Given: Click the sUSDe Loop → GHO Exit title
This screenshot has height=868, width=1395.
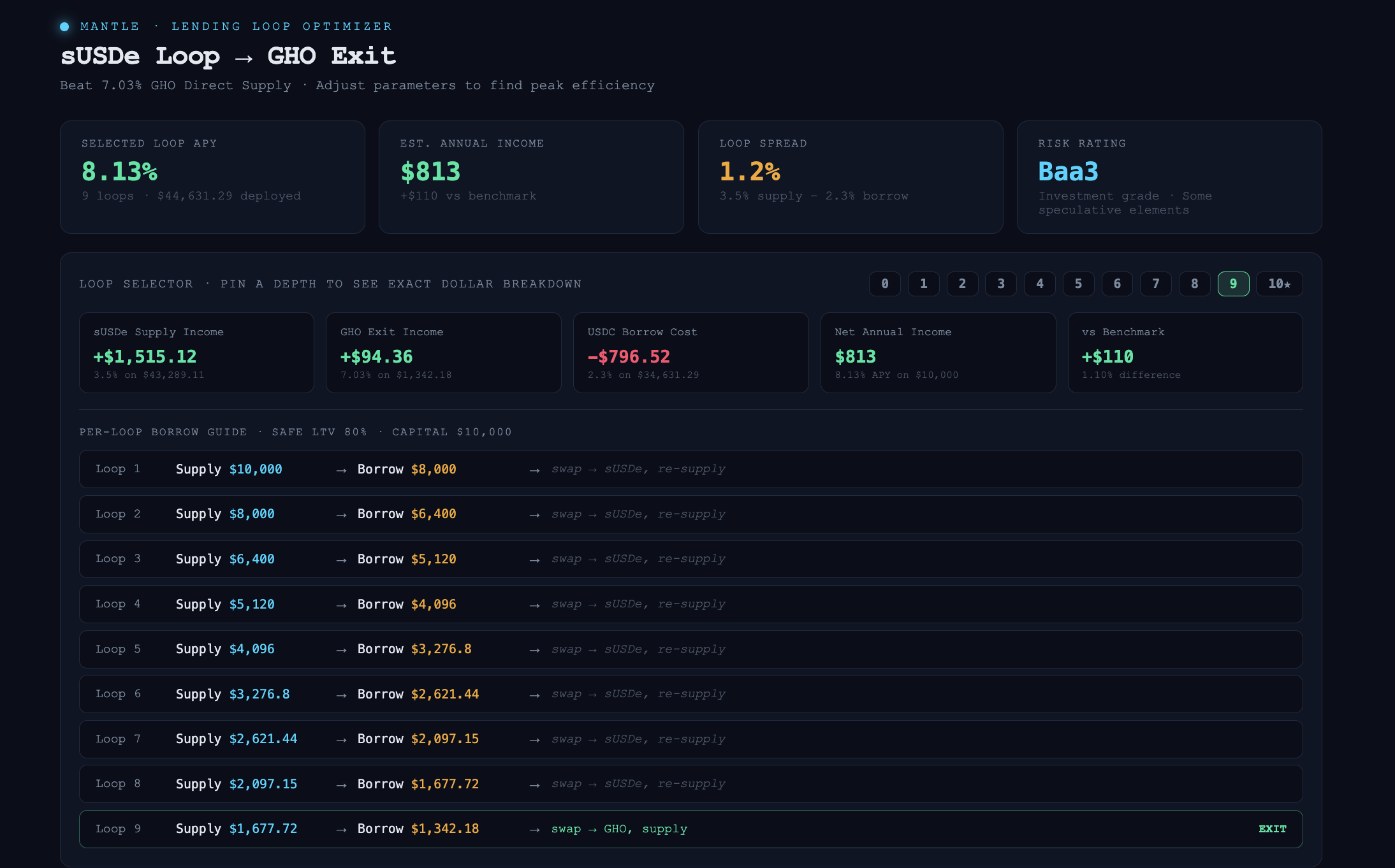Looking at the screenshot, I should click(x=228, y=56).
